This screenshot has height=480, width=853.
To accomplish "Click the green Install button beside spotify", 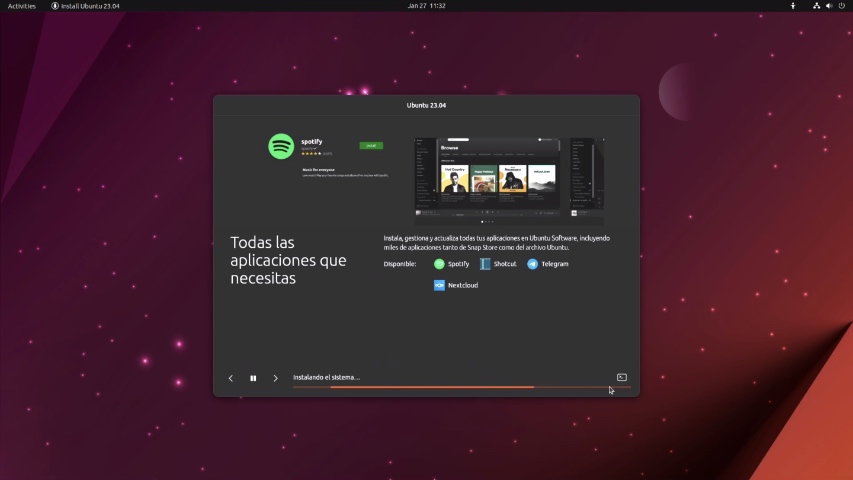I will pos(371,145).
